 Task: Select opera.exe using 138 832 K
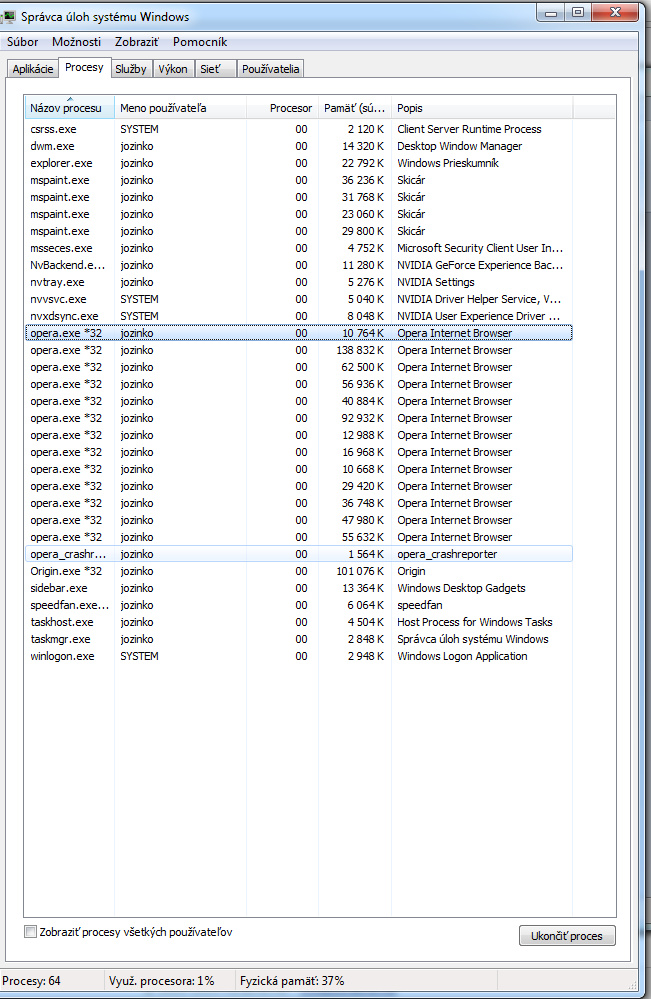299,350
